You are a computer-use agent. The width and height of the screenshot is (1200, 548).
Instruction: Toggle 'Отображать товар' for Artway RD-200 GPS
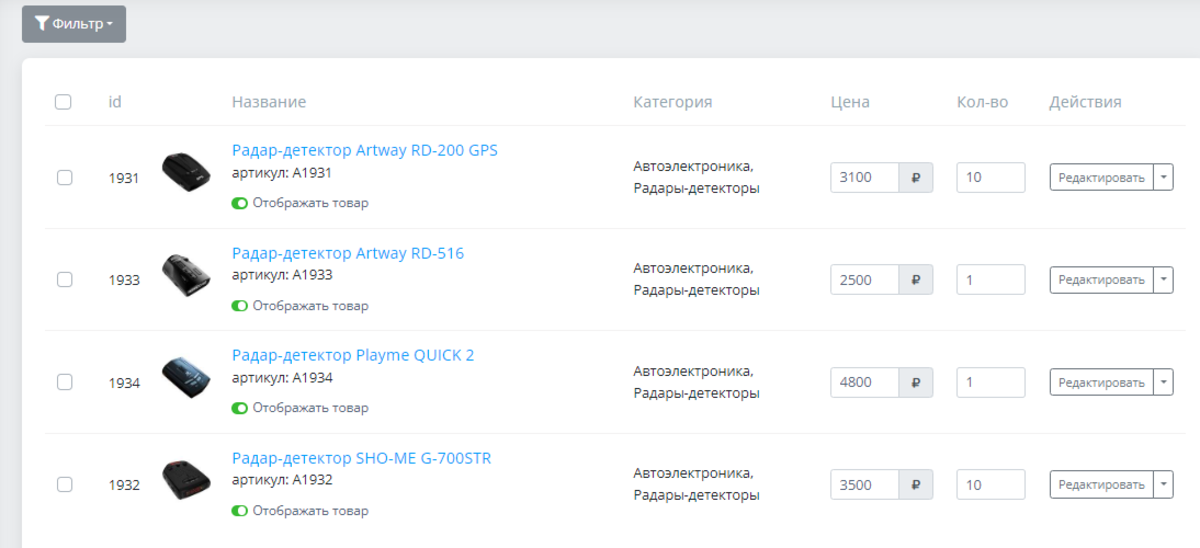point(240,203)
